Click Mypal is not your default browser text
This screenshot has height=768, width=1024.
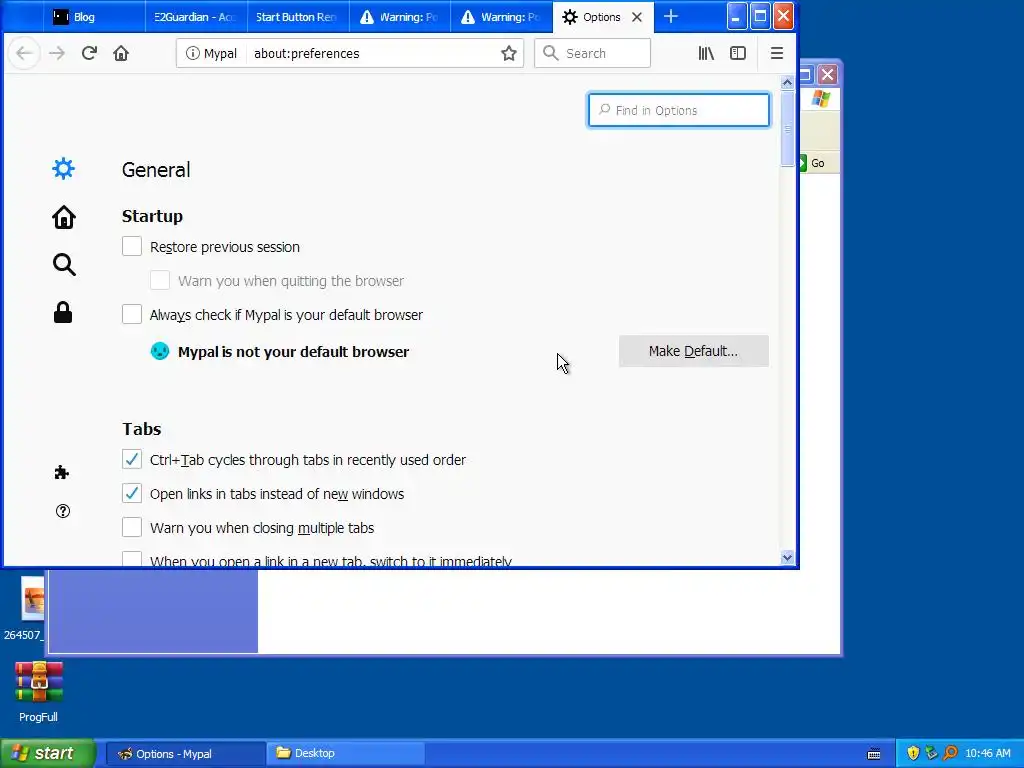click(x=293, y=351)
